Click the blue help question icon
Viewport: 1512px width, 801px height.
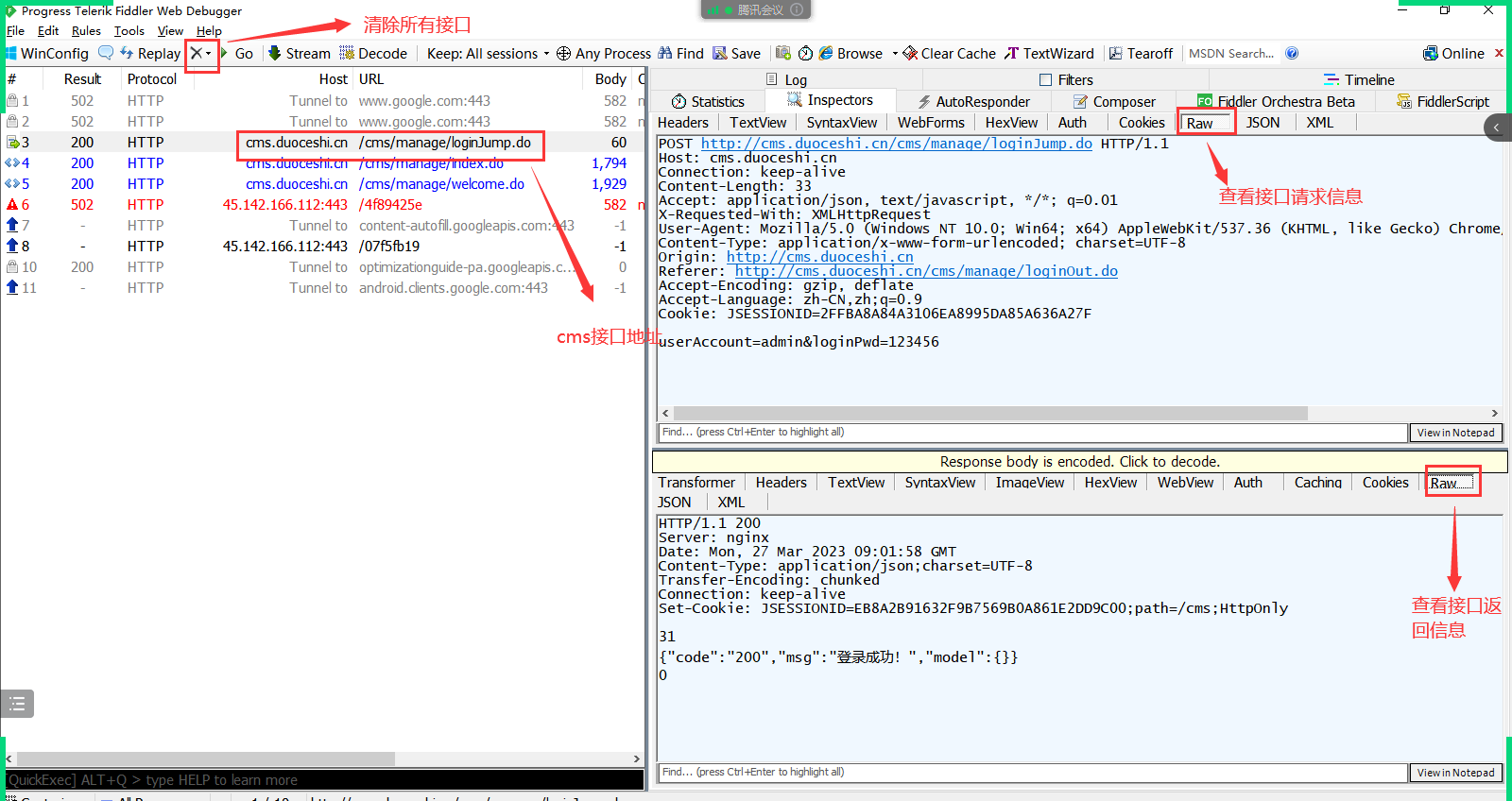1292,53
